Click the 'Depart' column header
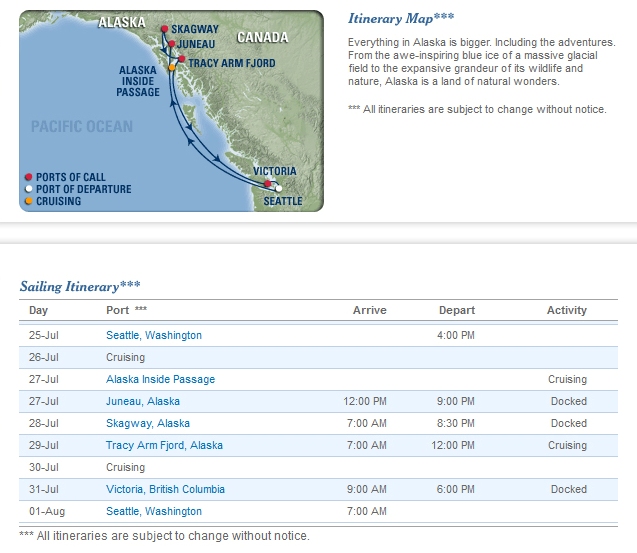Image resolution: width=637 pixels, height=553 pixels. (457, 310)
